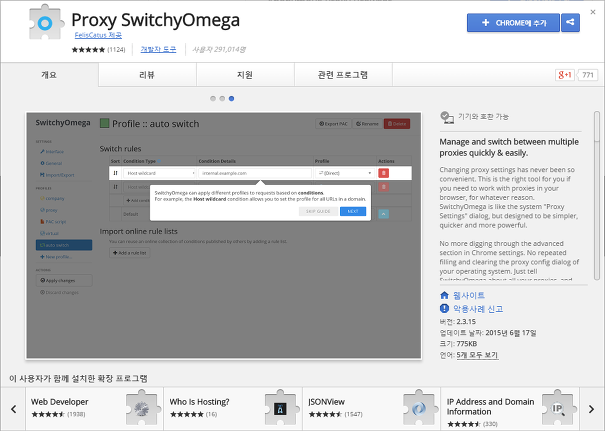Click the Google +1 button
Screen dimensions: 605x431
point(564,75)
